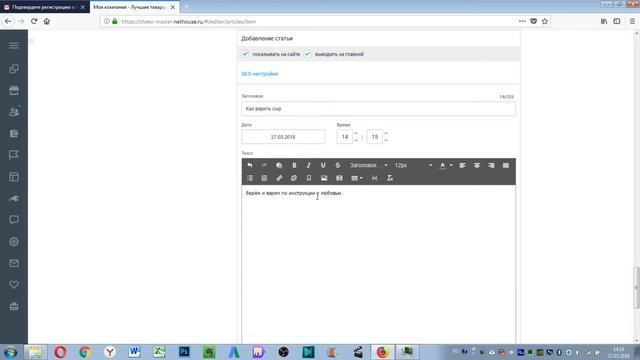The image size is (640, 360).
Task: Clear text formatting
Action: tap(390, 178)
